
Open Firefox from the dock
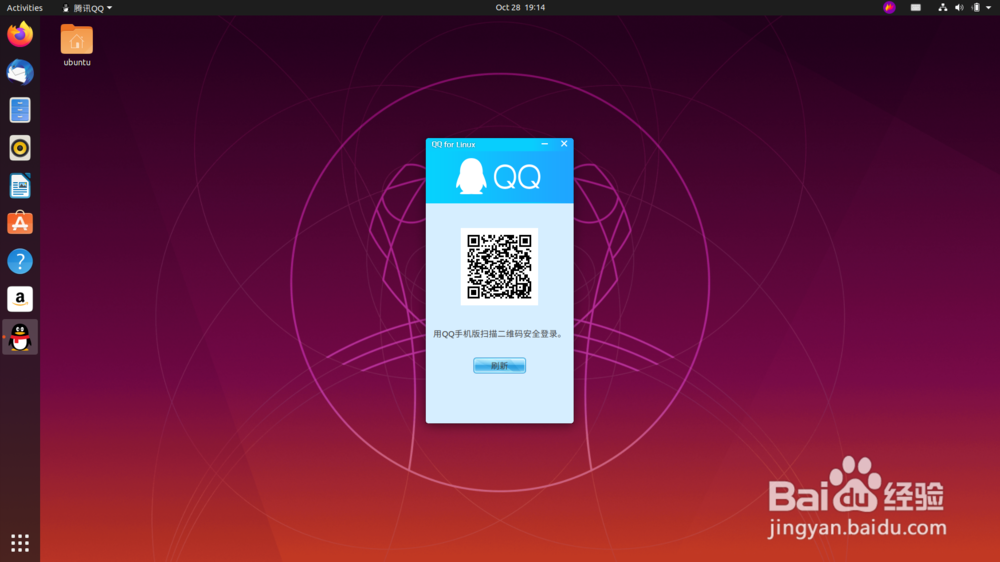[20, 34]
